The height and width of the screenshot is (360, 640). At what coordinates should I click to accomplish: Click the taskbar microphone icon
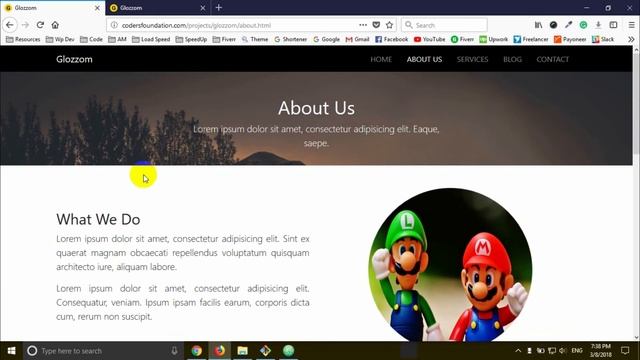[174, 351]
